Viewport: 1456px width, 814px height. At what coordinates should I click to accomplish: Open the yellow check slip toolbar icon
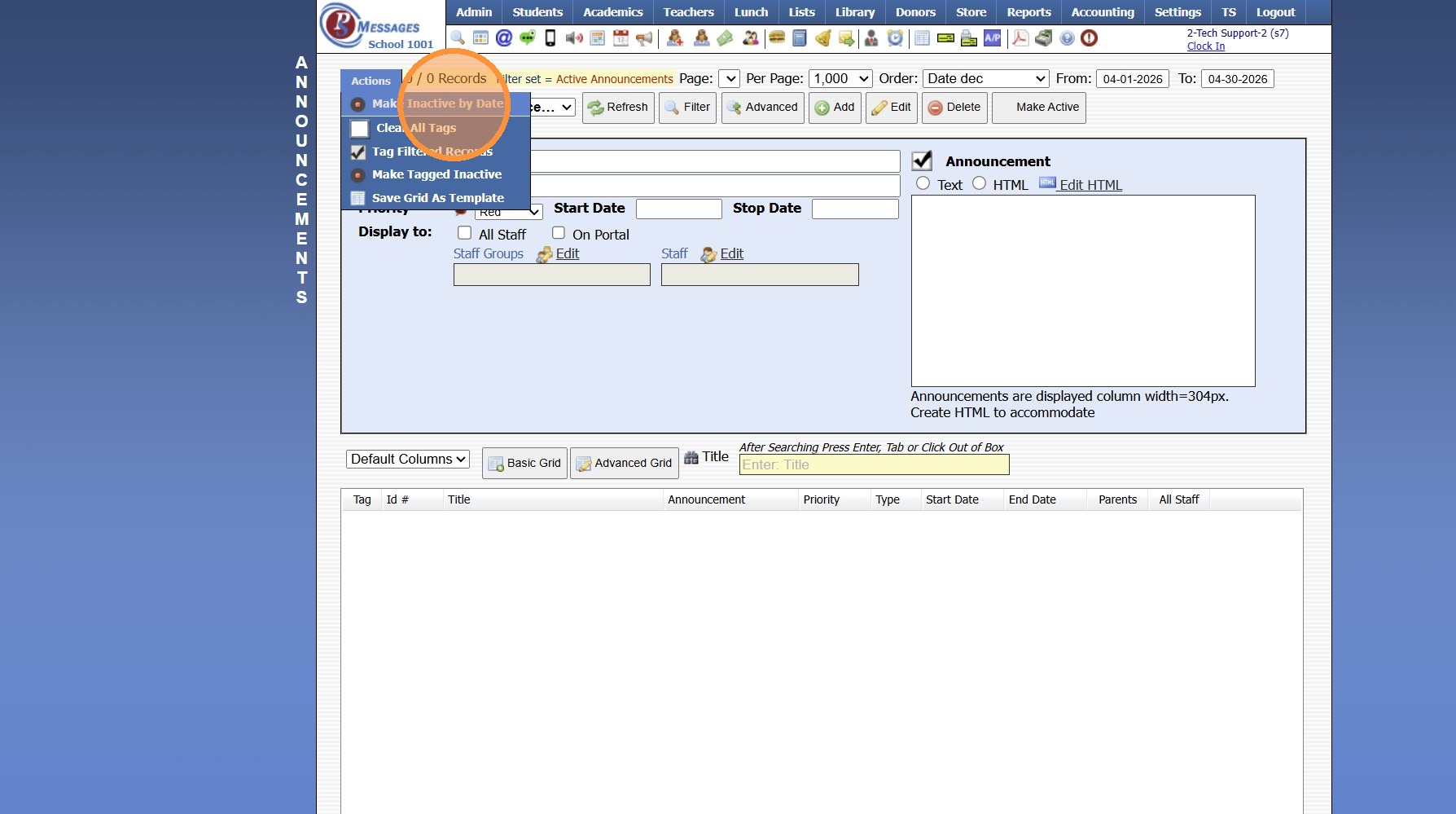pyautogui.click(x=945, y=38)
